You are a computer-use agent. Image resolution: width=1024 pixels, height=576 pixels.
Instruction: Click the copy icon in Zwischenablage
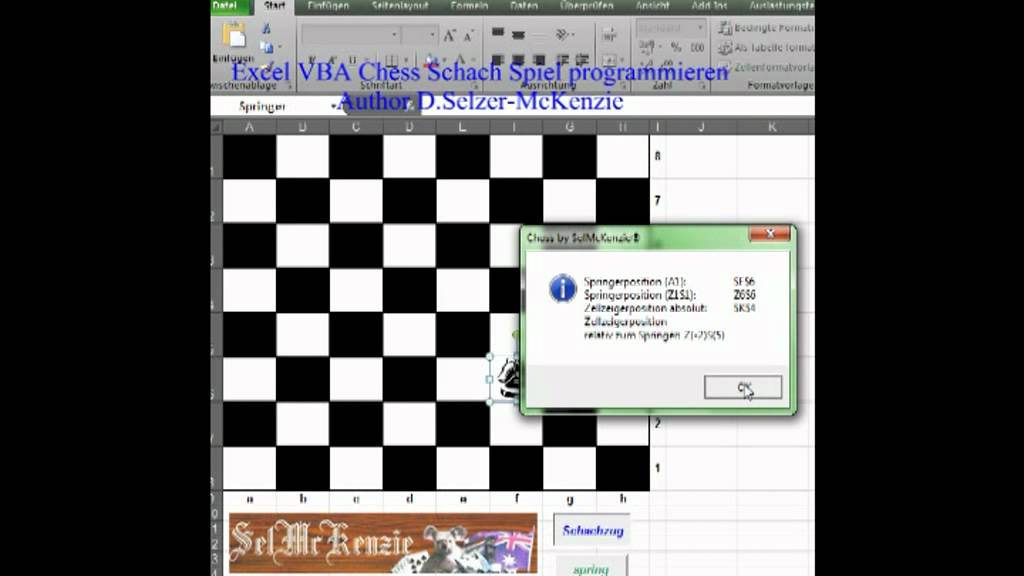[266, 47]
